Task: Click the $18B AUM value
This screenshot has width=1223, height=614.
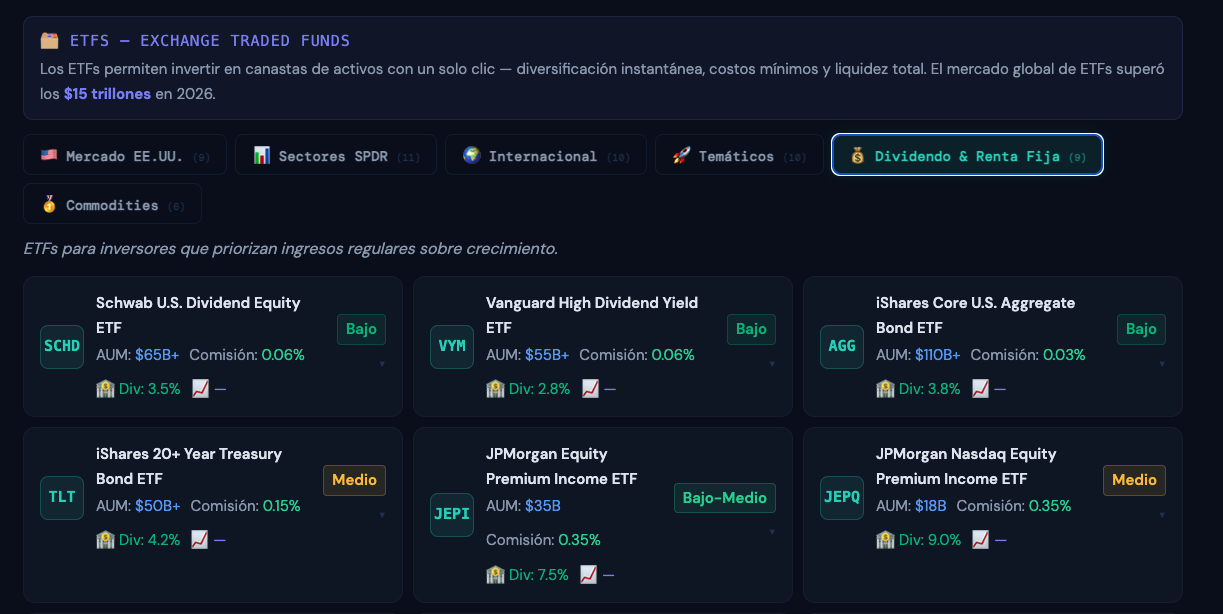Action: (x=931, y=506)
